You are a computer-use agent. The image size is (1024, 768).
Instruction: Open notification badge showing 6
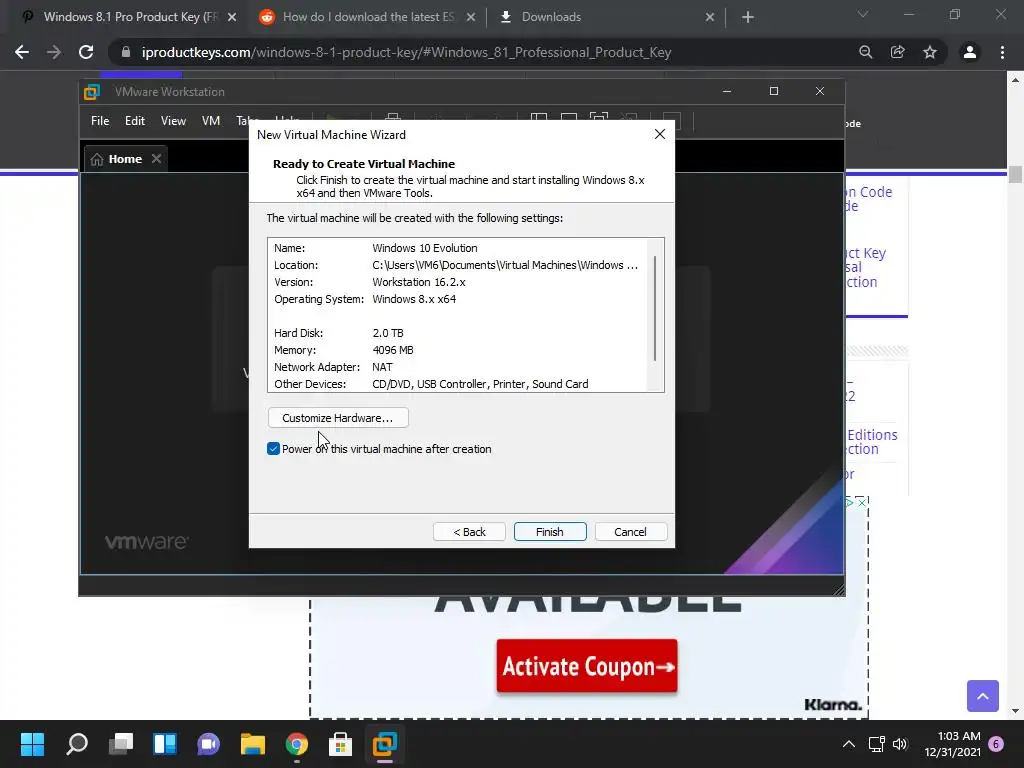click(x=996, y=744)
